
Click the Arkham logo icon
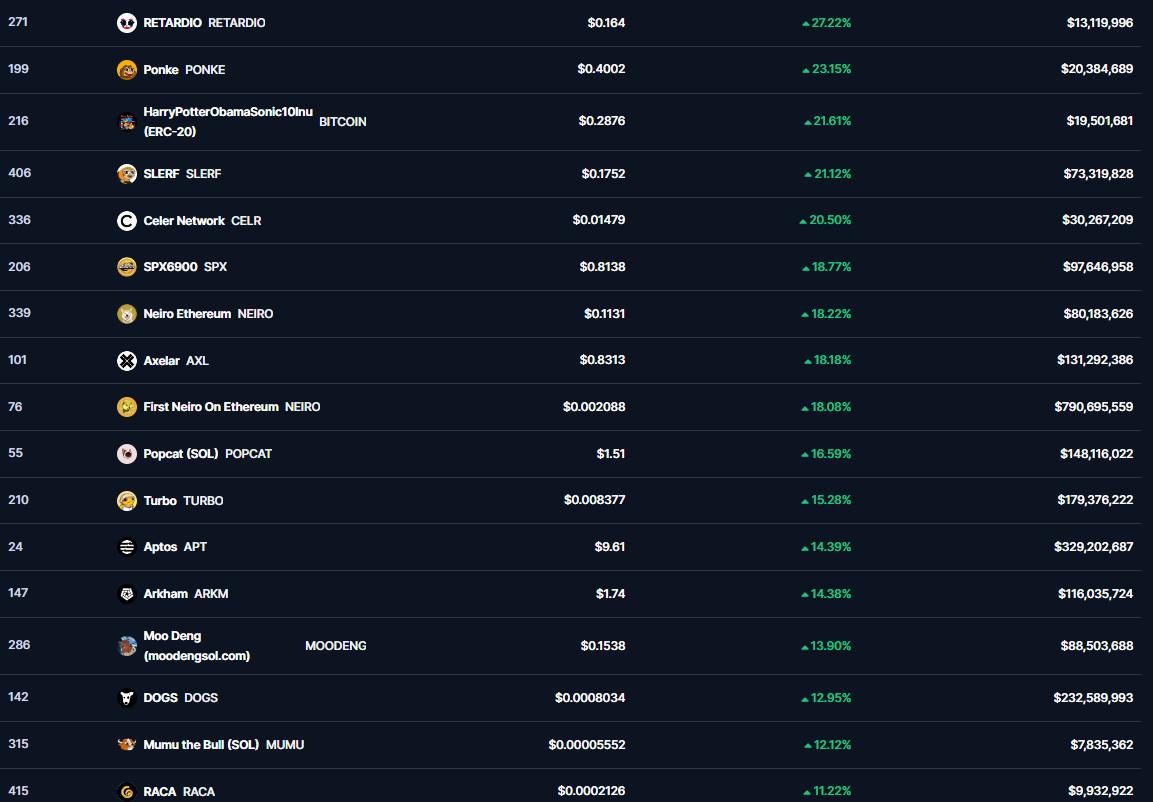[127, 594]
